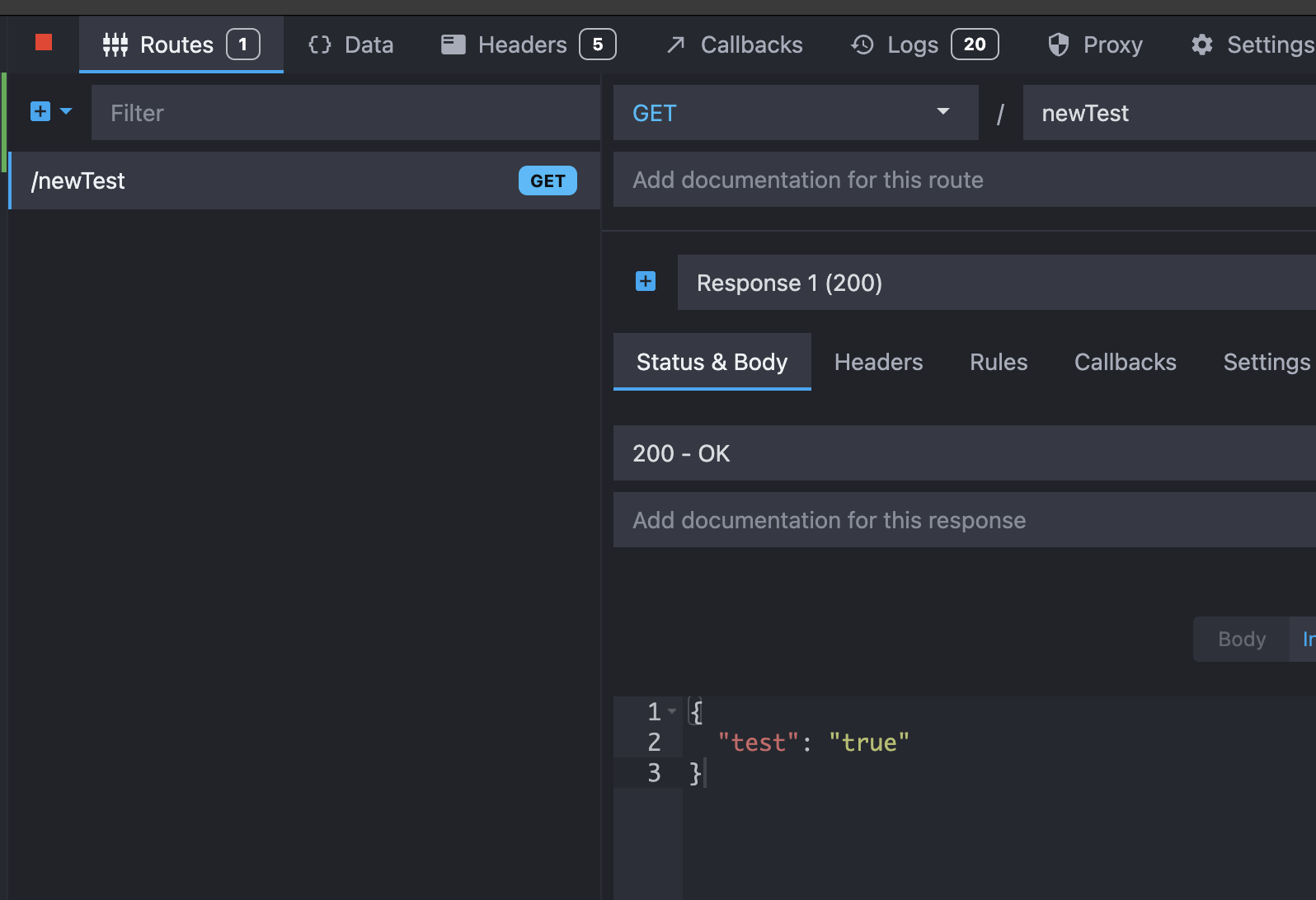Click the Routes icon
The width and height of the screenshot is (1316, 900).
(x=115, y=45)
